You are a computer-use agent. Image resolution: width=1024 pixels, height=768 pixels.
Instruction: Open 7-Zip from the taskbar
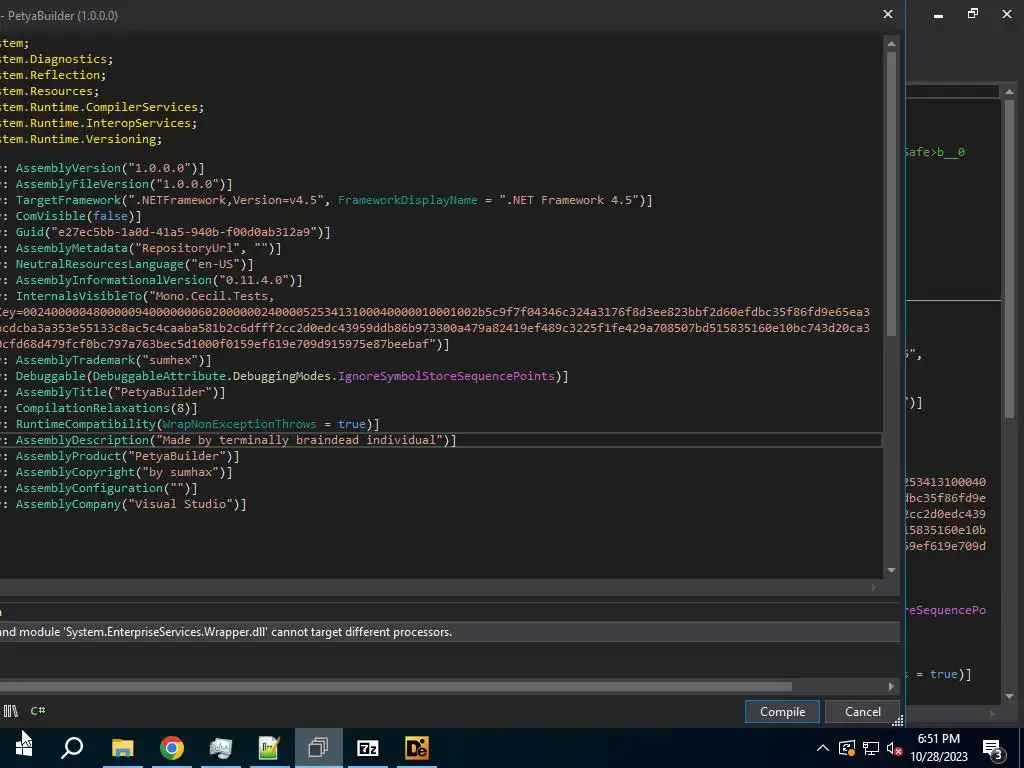(x=368, y=748)
